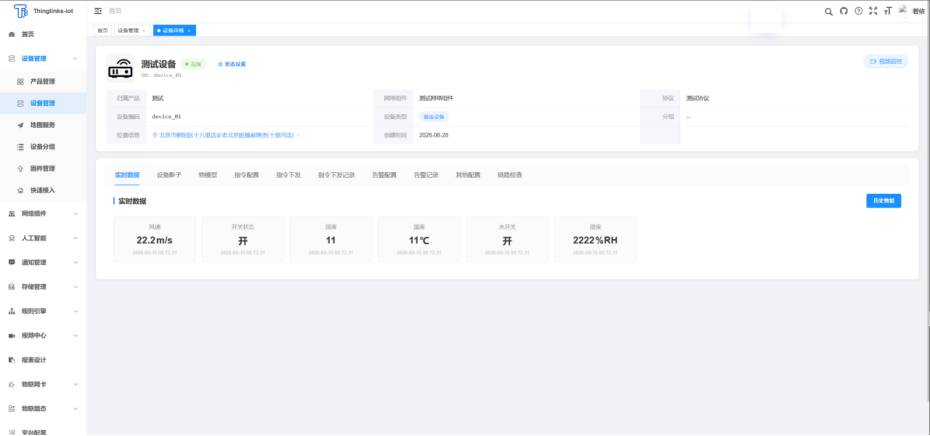Open the font size icon

887,11
